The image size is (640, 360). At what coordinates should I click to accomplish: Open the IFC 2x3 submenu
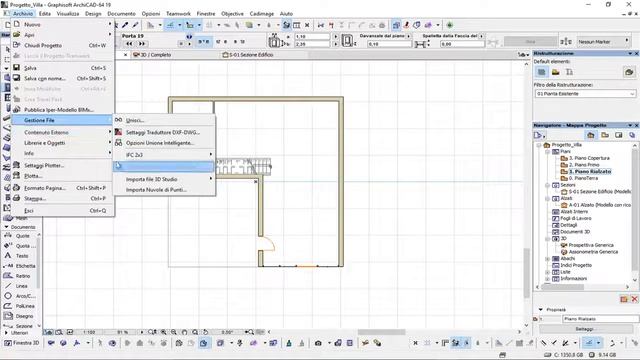pyautogui.click(x=164, y=155)
